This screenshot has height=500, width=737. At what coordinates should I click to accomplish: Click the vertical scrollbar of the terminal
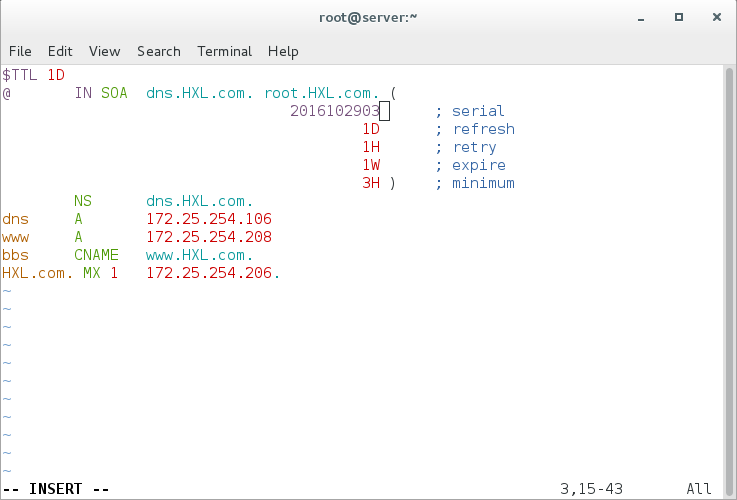(x=729, y=282)
